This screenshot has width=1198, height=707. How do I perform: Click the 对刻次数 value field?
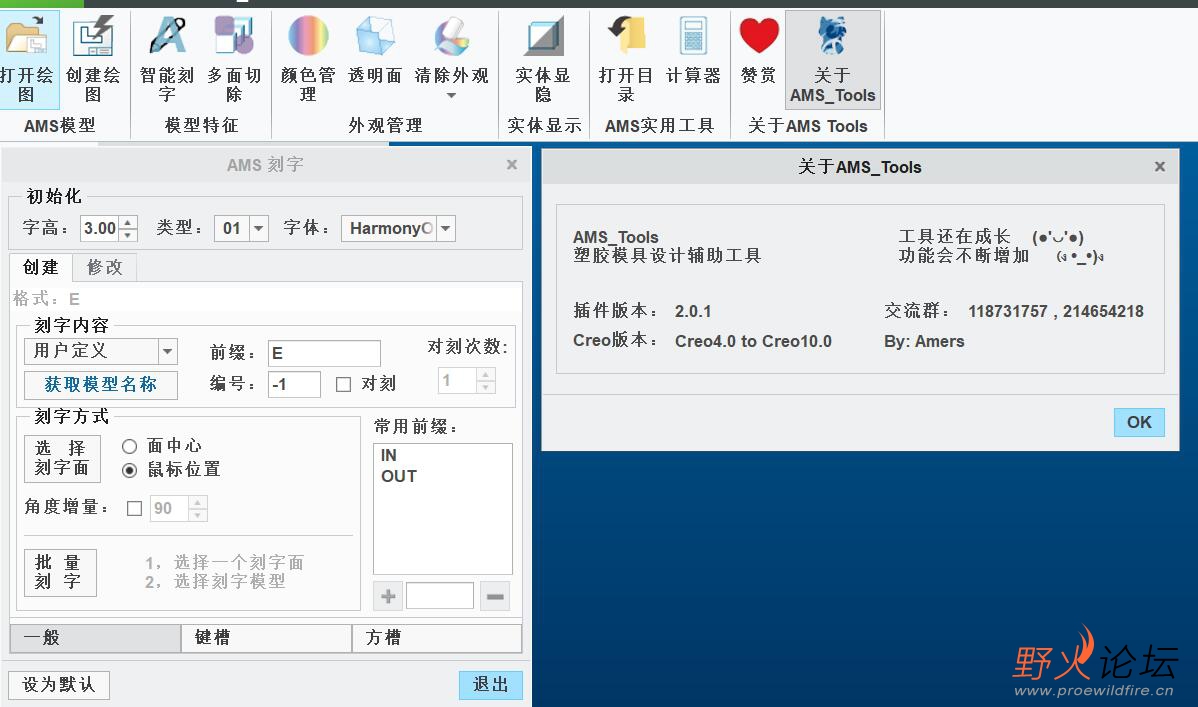(x=458, y=381)
